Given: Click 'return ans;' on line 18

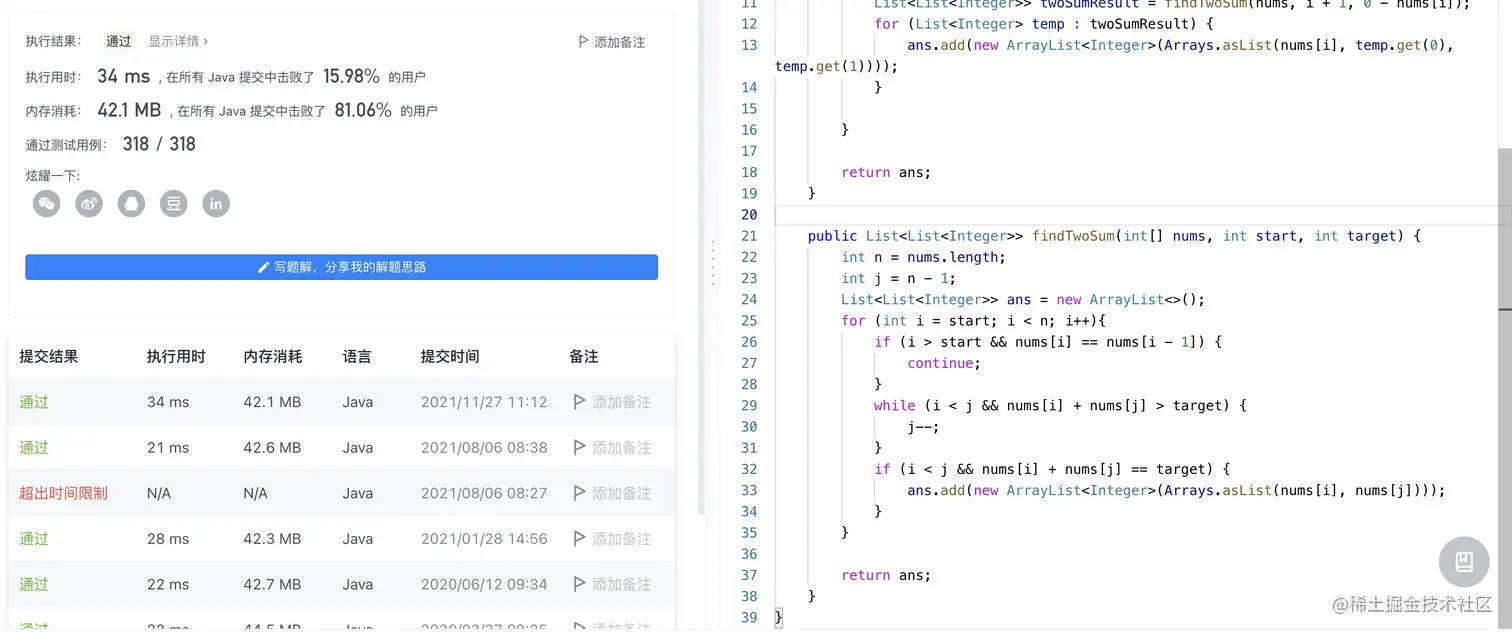Looking at the screenshot, I should 886,172.
